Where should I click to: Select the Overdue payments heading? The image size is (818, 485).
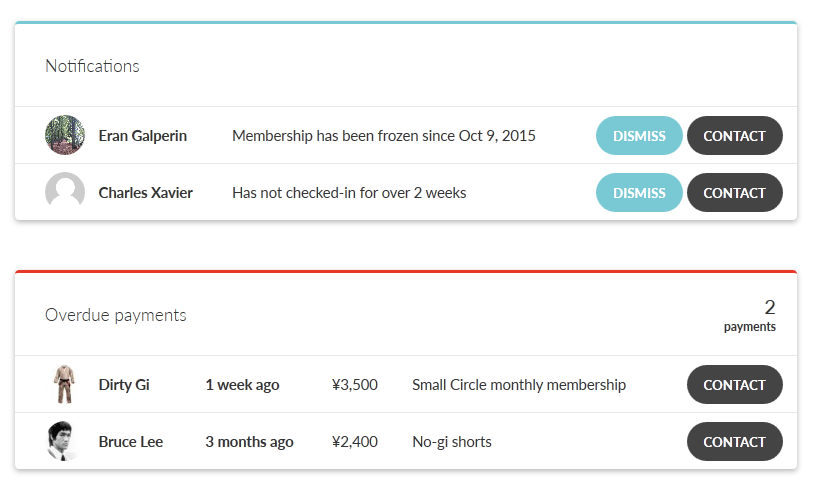point(115,315)
